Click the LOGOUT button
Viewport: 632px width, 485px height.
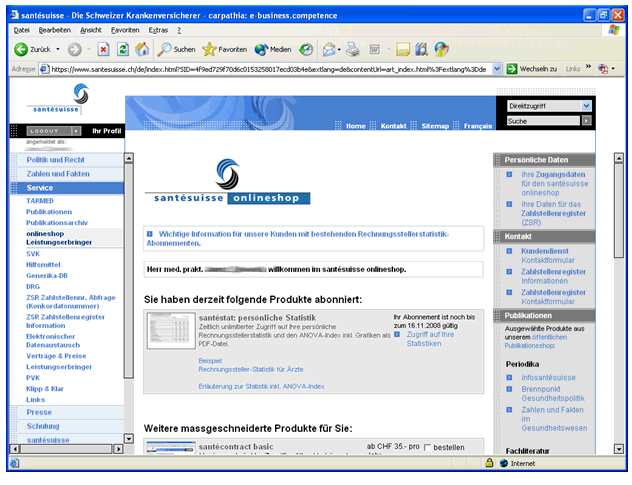[54, 131]
